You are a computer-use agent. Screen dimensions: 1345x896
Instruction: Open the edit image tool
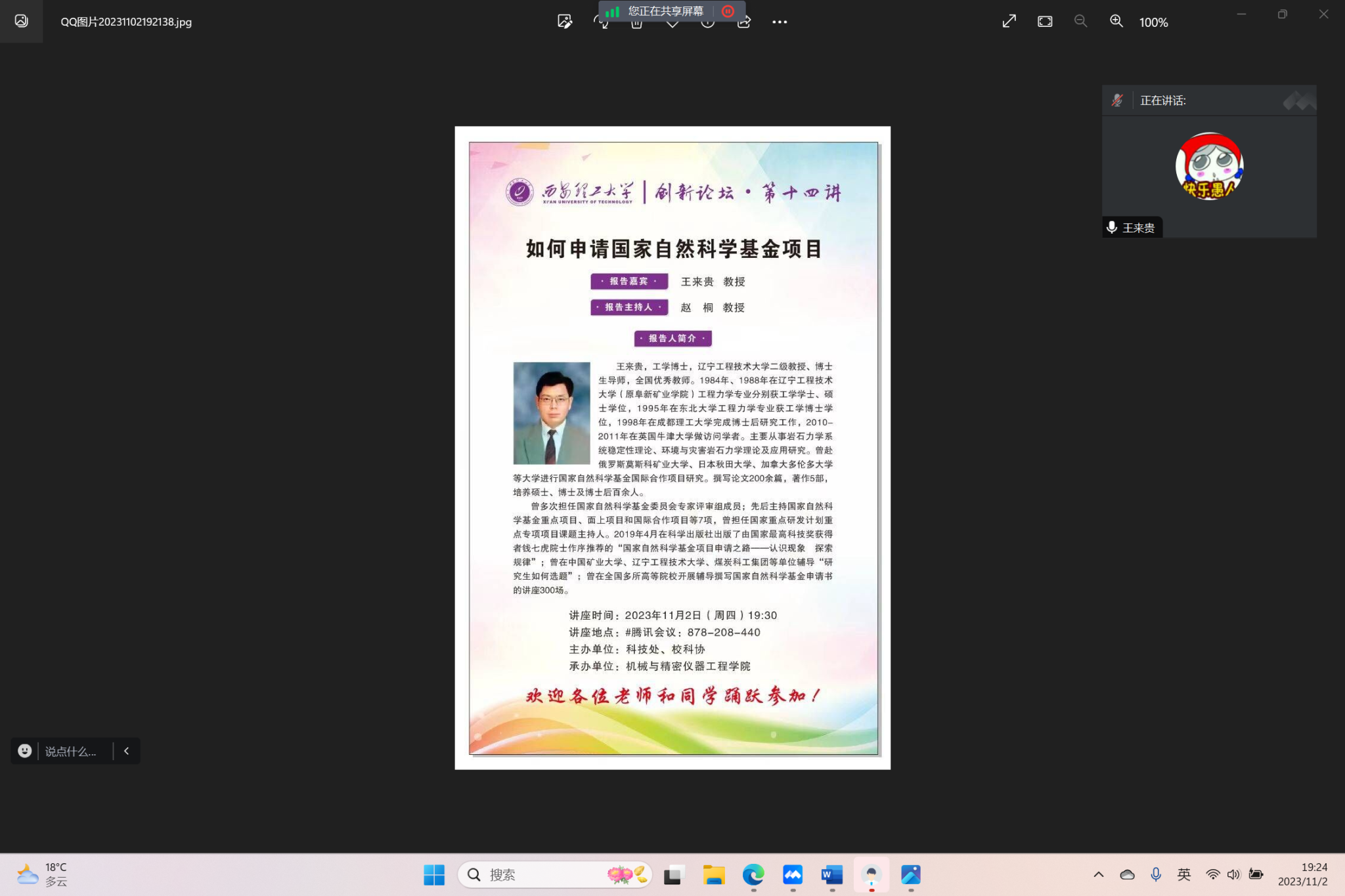[564, 22]
